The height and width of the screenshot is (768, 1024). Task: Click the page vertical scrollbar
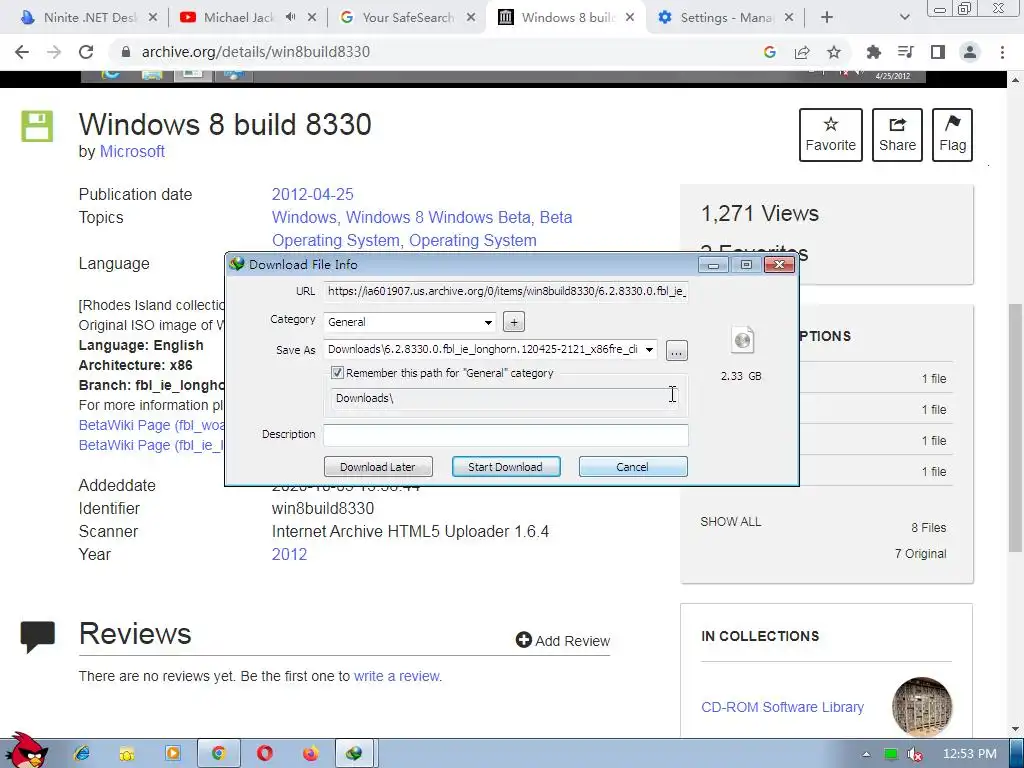pos(1016,428)
